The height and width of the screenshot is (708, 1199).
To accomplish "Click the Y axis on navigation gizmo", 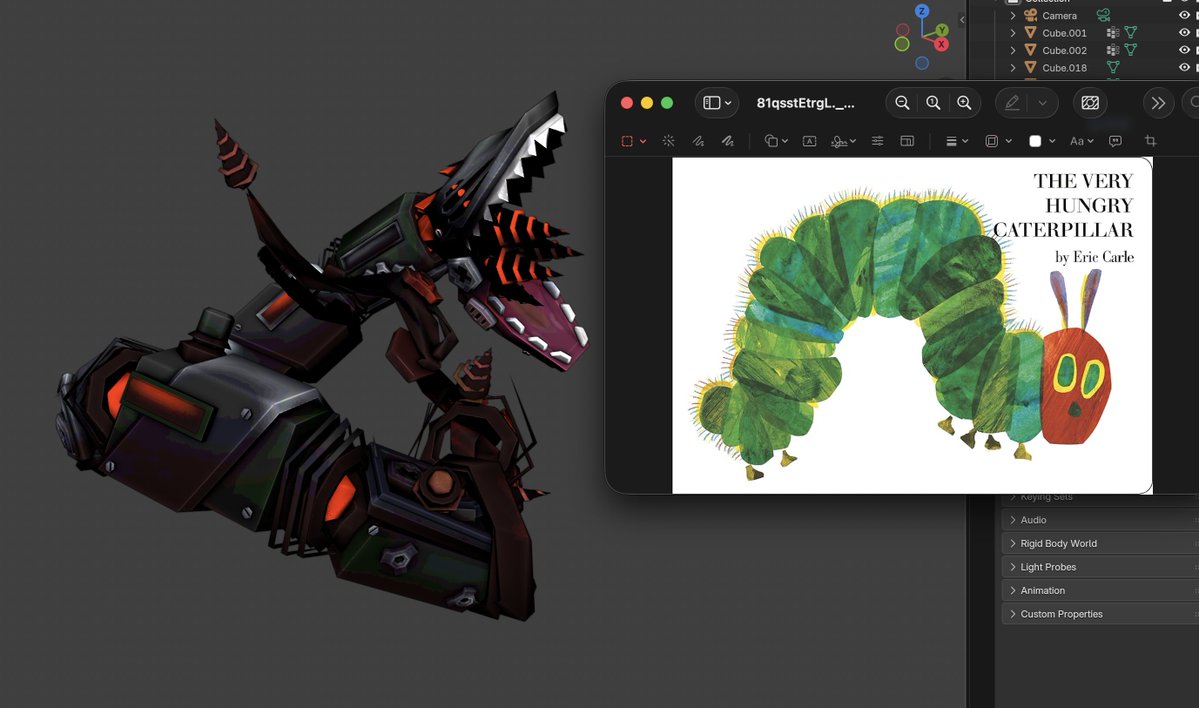I will point(942,31).
